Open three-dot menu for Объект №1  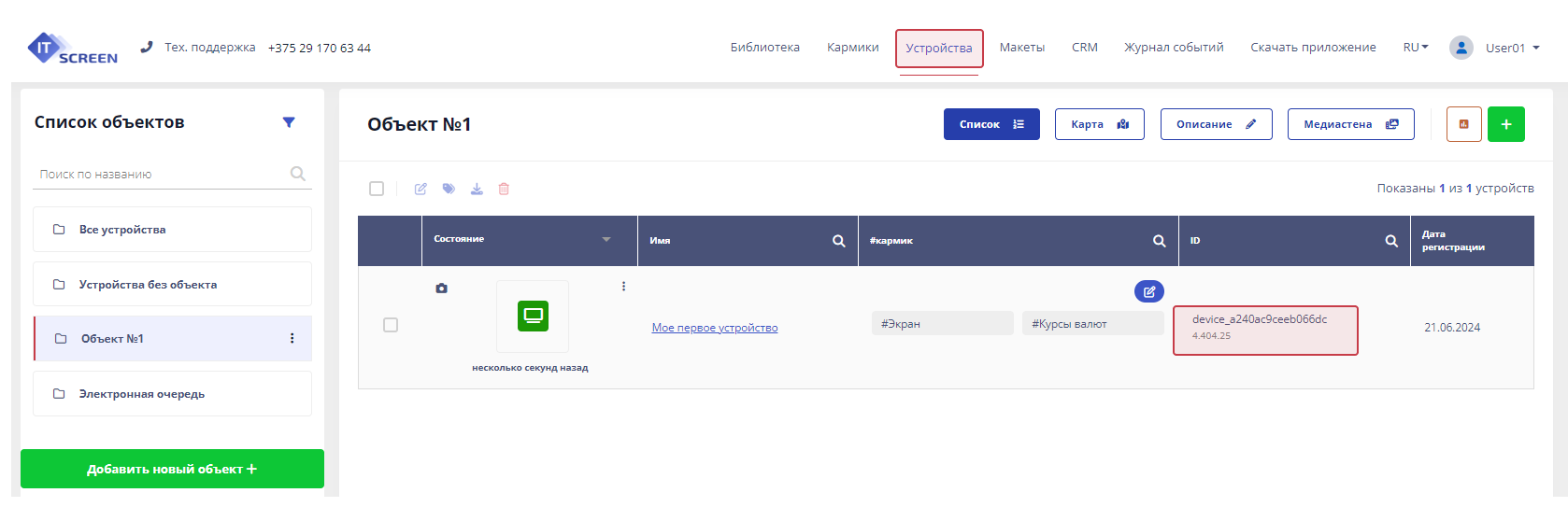coord(292,338)
